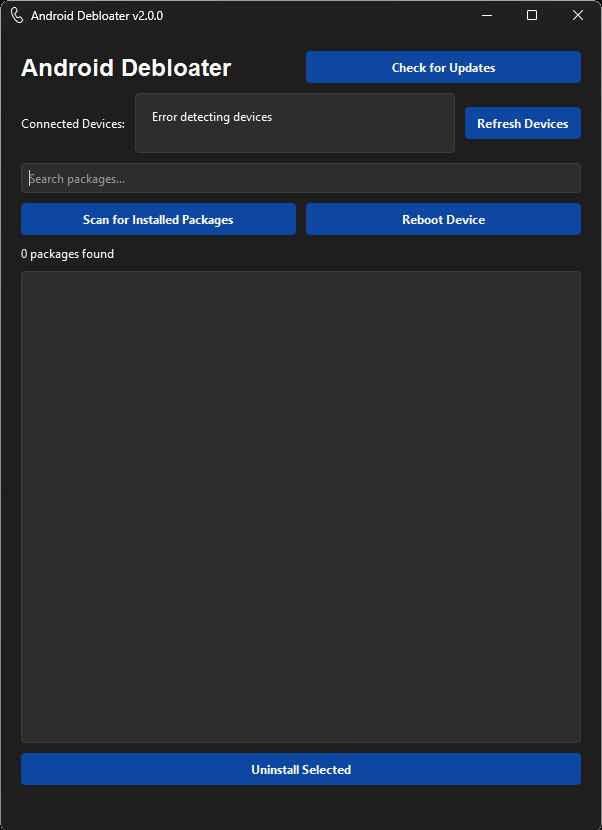Start Scan for Installed Packages
The width and height of the screenshot is (602, 830).
click(158, 219)
